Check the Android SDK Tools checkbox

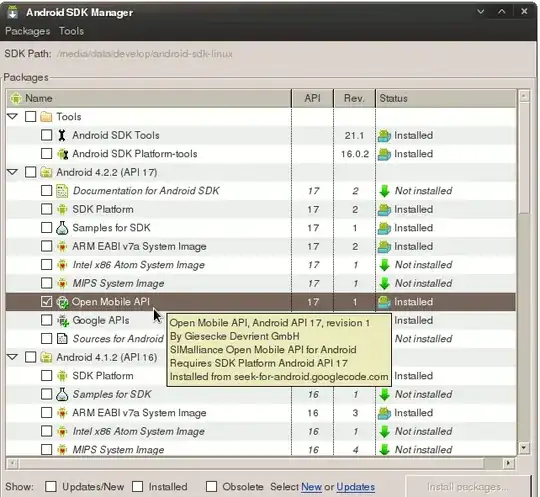pyautogui.click(x=46, y=135)
